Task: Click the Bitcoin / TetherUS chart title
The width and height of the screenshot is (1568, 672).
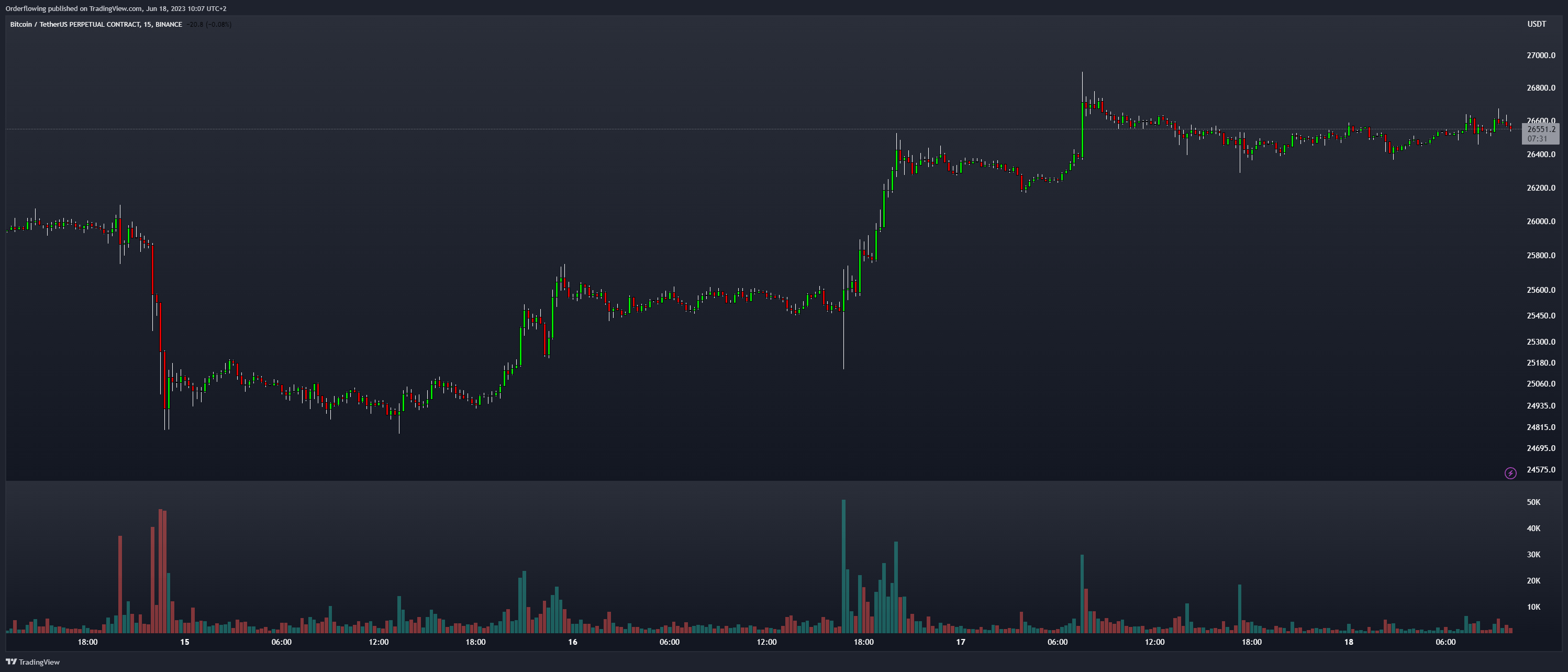Action: [x=96, y=24]
